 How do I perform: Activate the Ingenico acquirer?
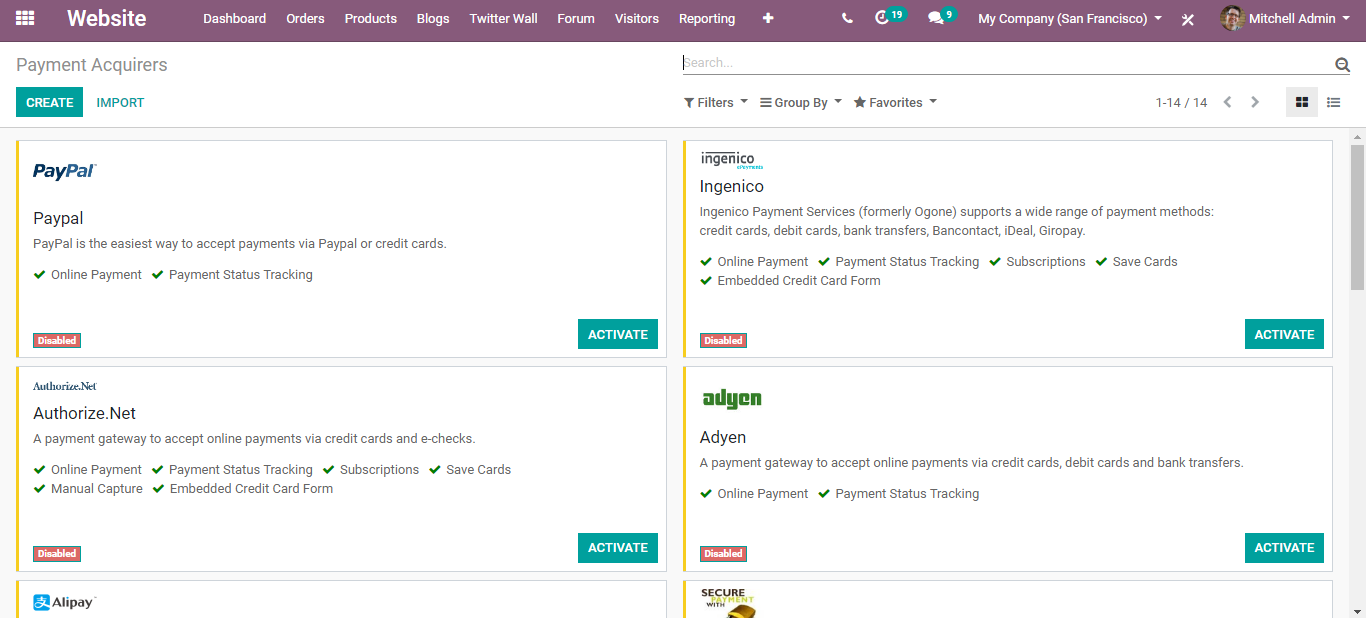(x=1284, y=334)
